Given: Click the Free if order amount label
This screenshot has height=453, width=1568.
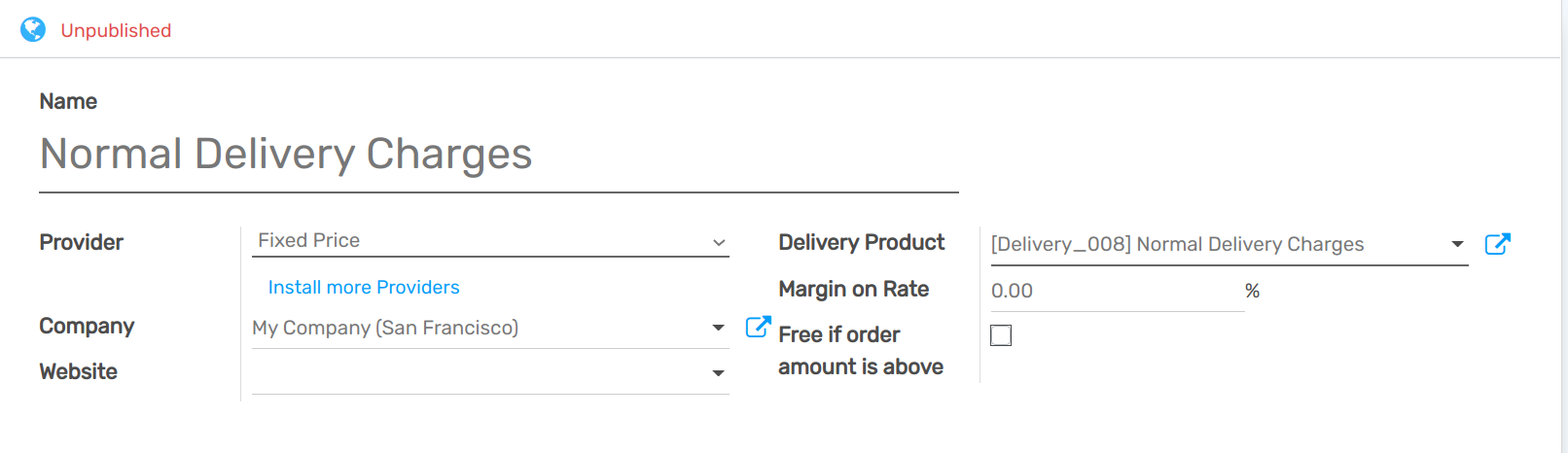Looking at the screenshot, I should [x=860, y=350].
